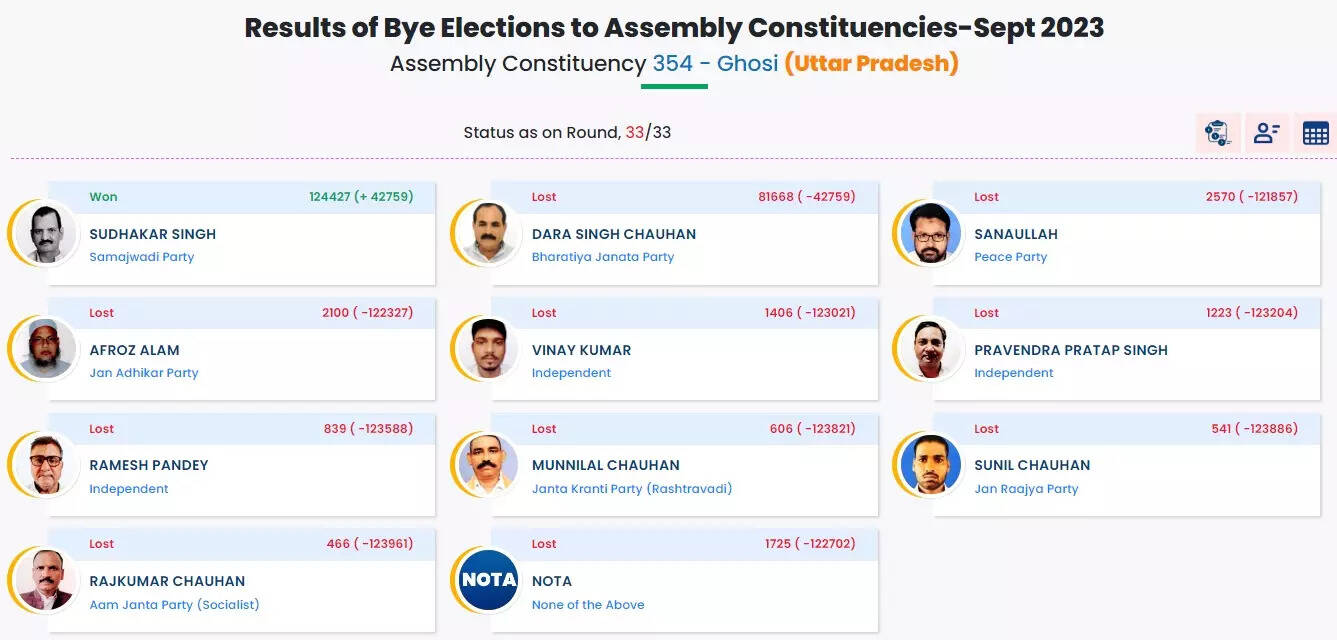Click Dara Singh Chauhan's photo
1337x640 pixels.
[x=489, y=234]
